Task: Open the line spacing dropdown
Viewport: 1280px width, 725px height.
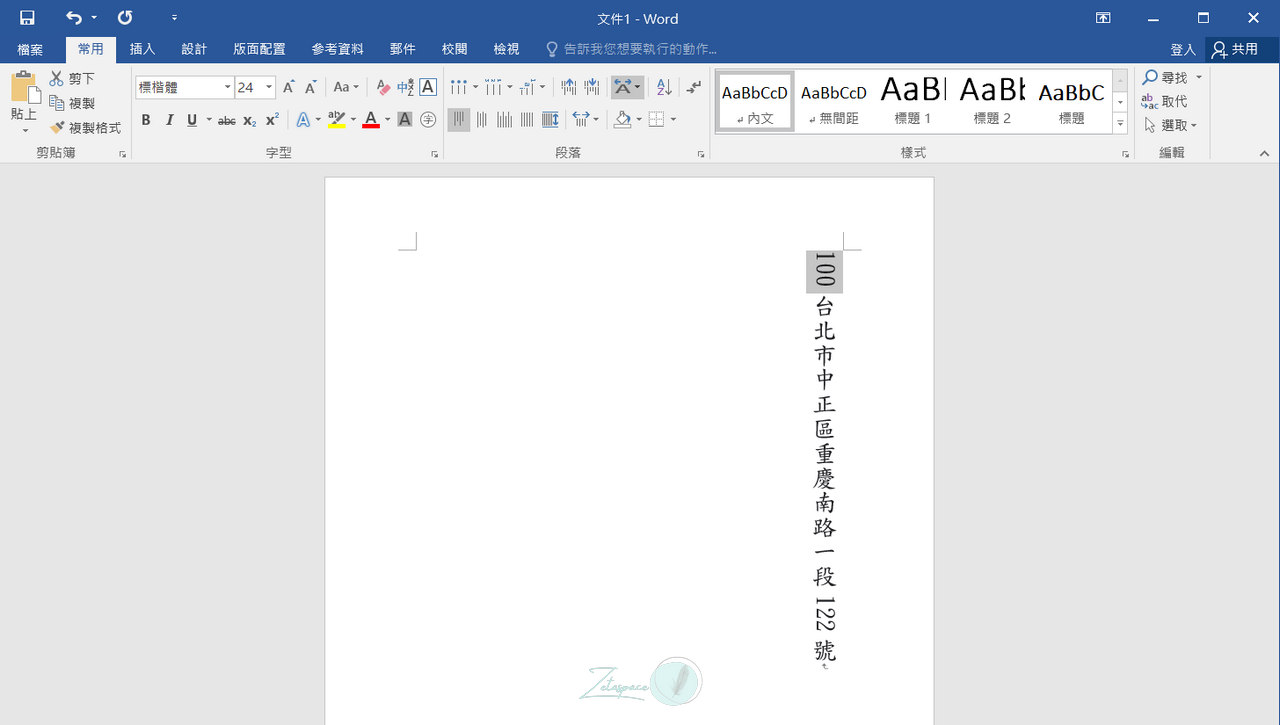Action: point(585,120)
